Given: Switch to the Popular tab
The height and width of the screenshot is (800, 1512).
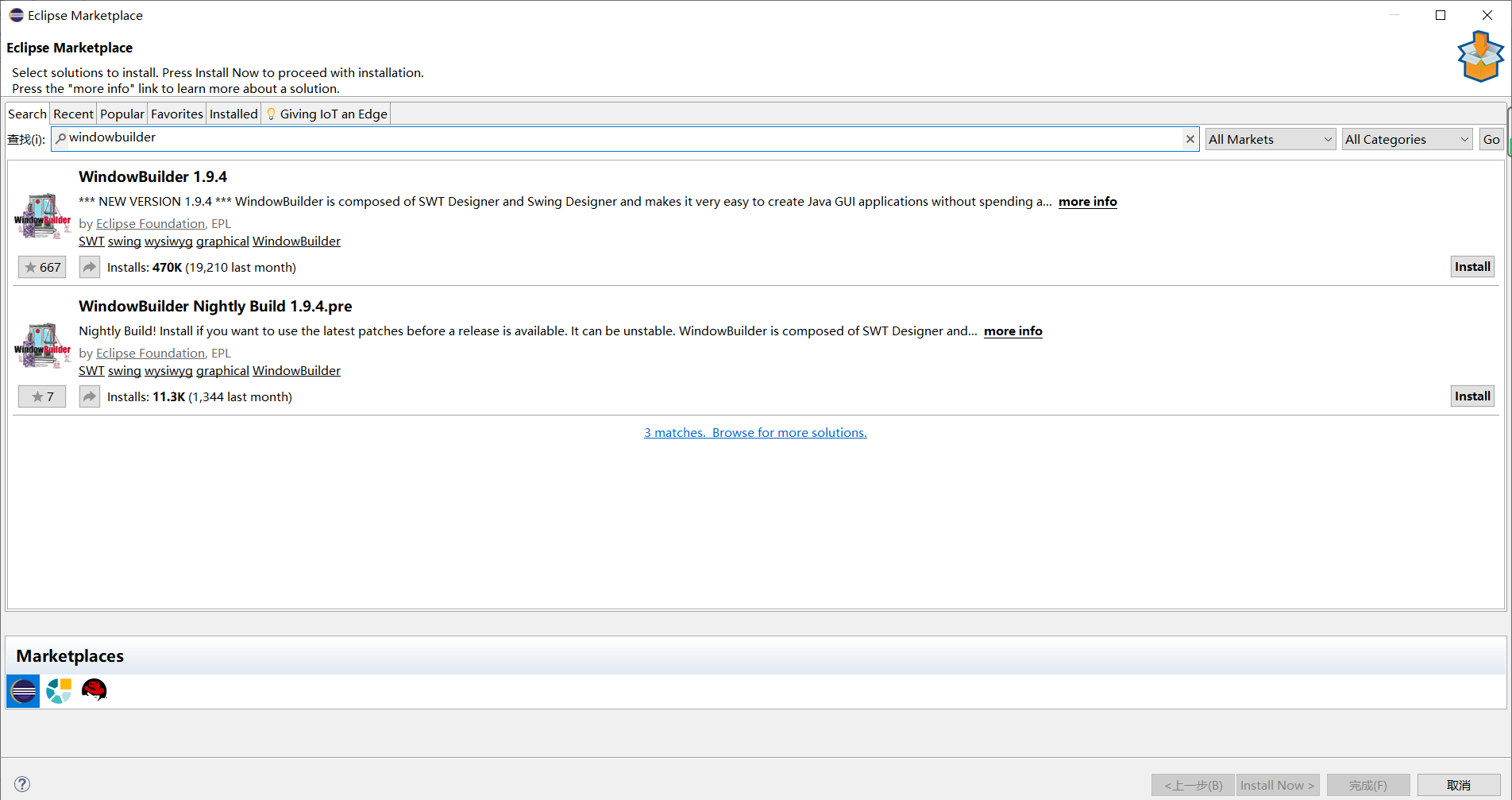Looking at the screenshot, I should pos(122,114).
